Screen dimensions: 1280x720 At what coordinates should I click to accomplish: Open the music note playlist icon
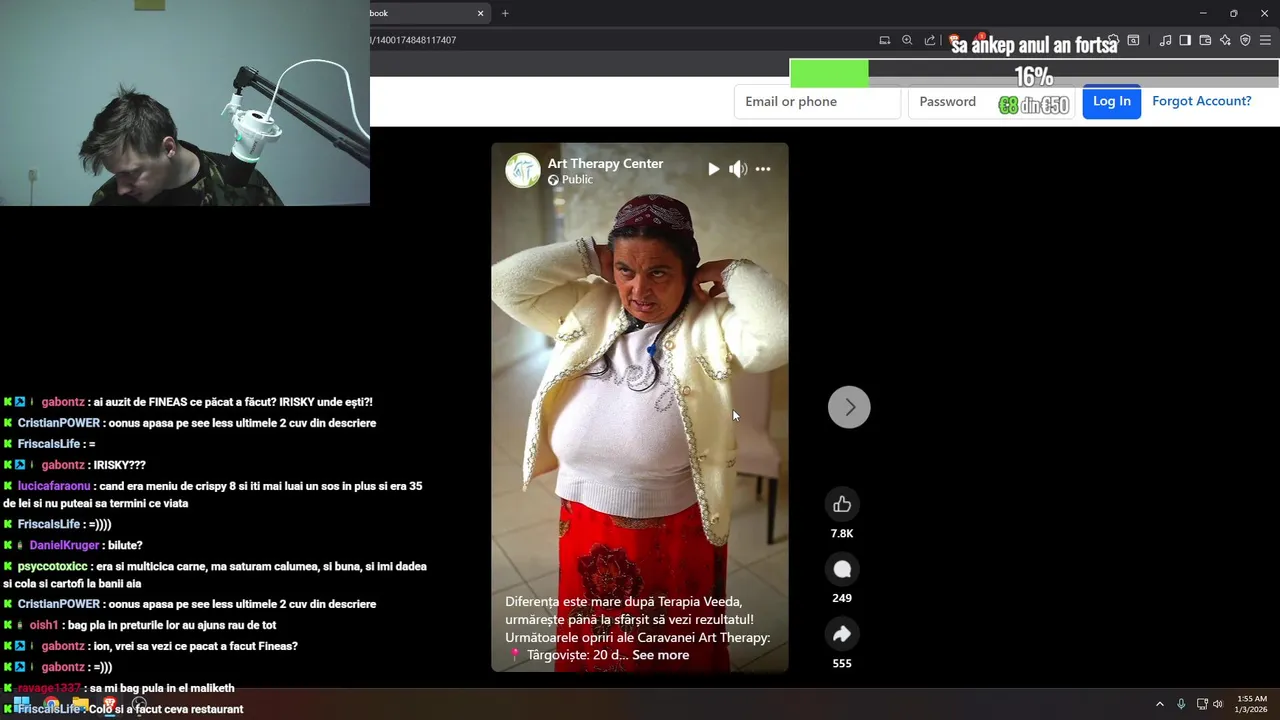pos(1165,40)
